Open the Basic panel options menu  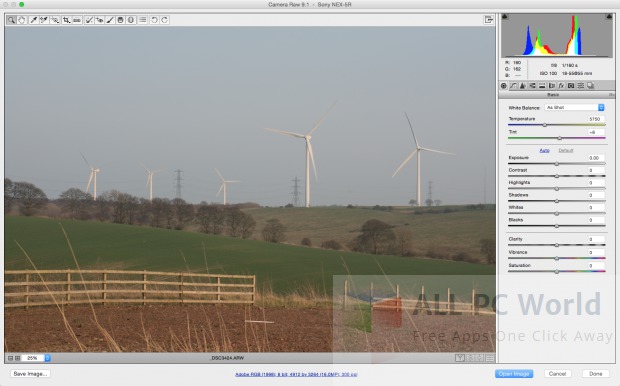(611, 95)
